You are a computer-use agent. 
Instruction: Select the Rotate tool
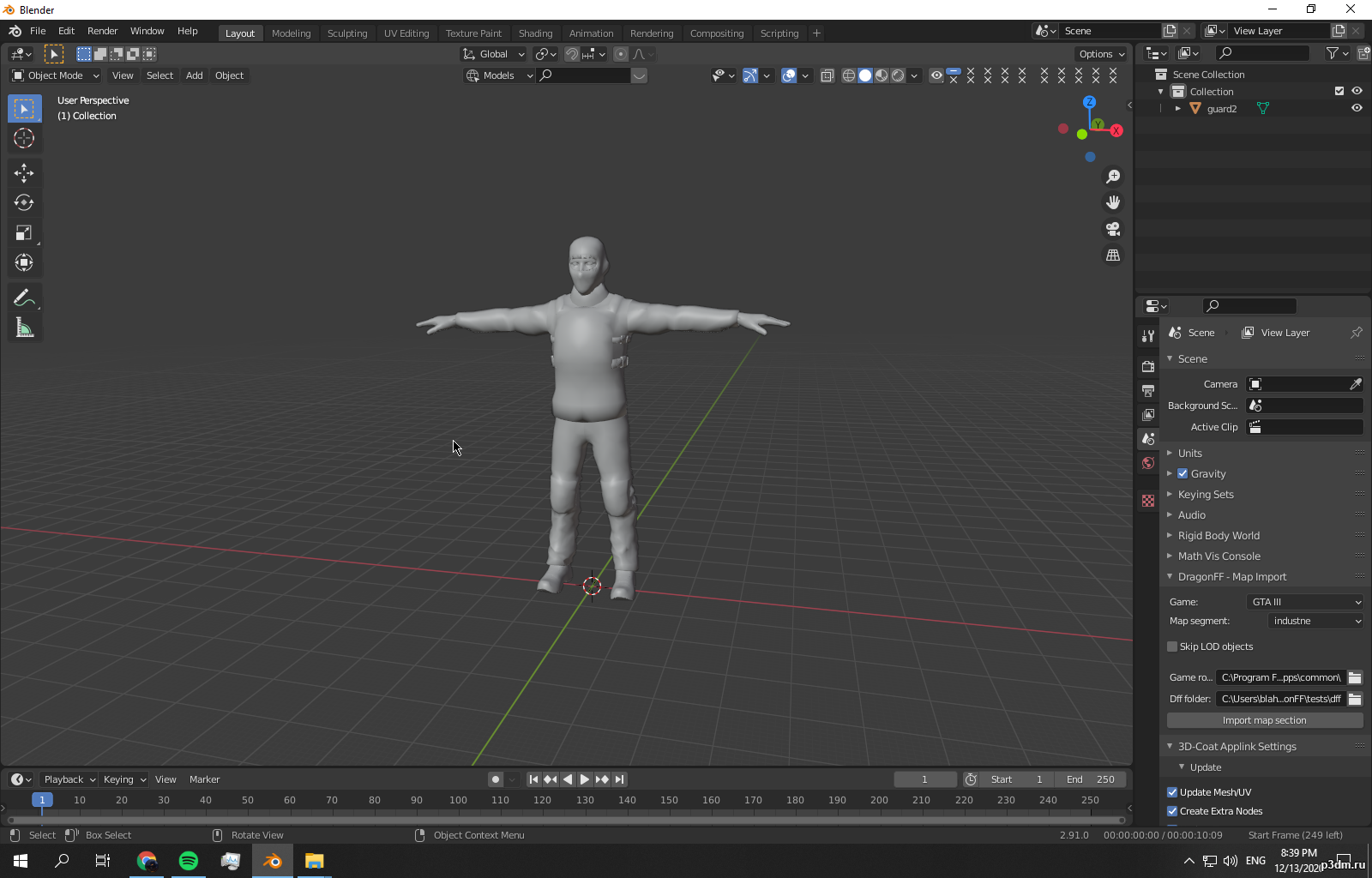pos(24,203)
